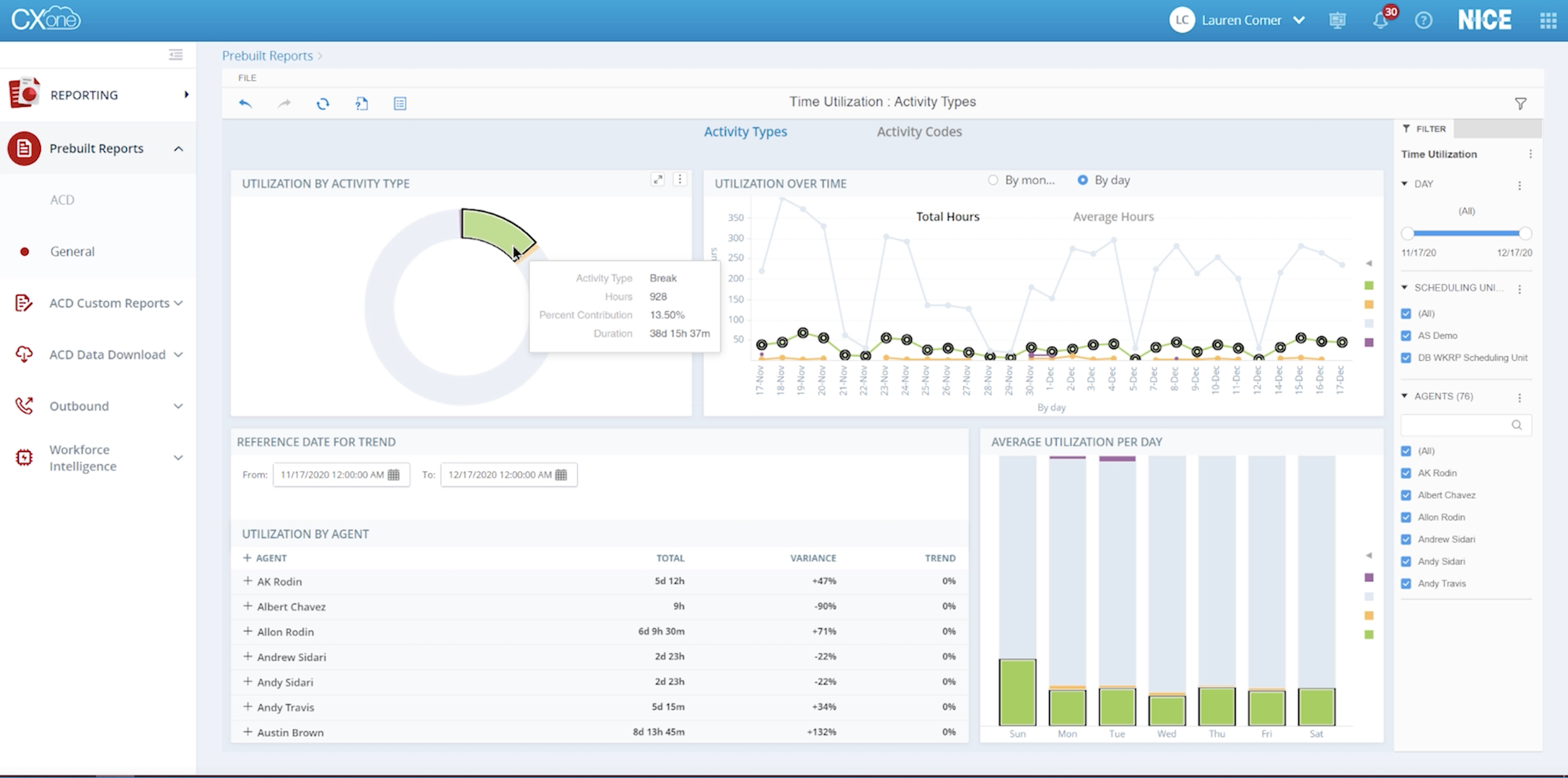
Task: Open the ACD reports item
Action: 63,200
